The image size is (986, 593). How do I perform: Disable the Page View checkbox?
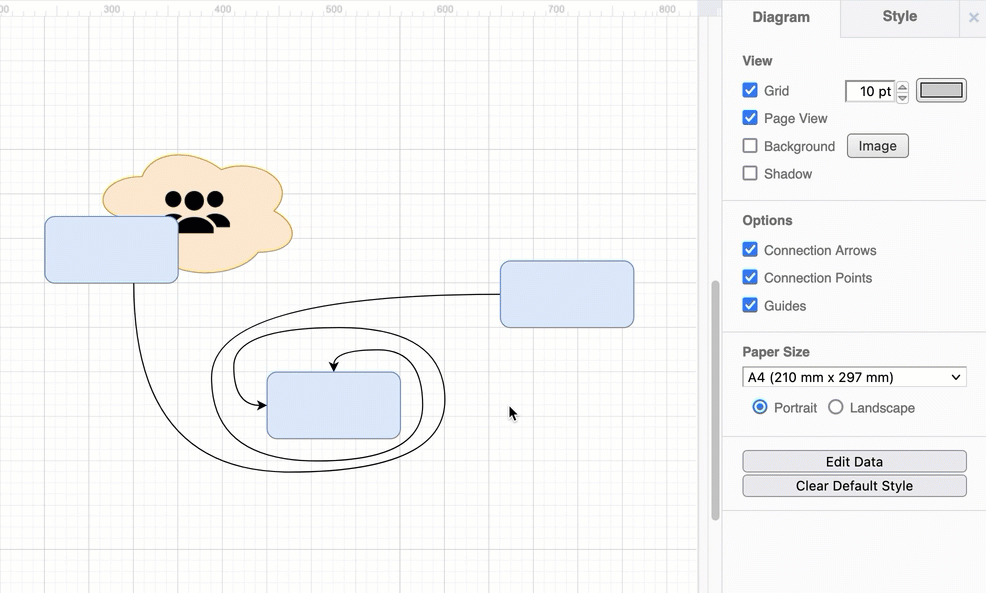750,118
